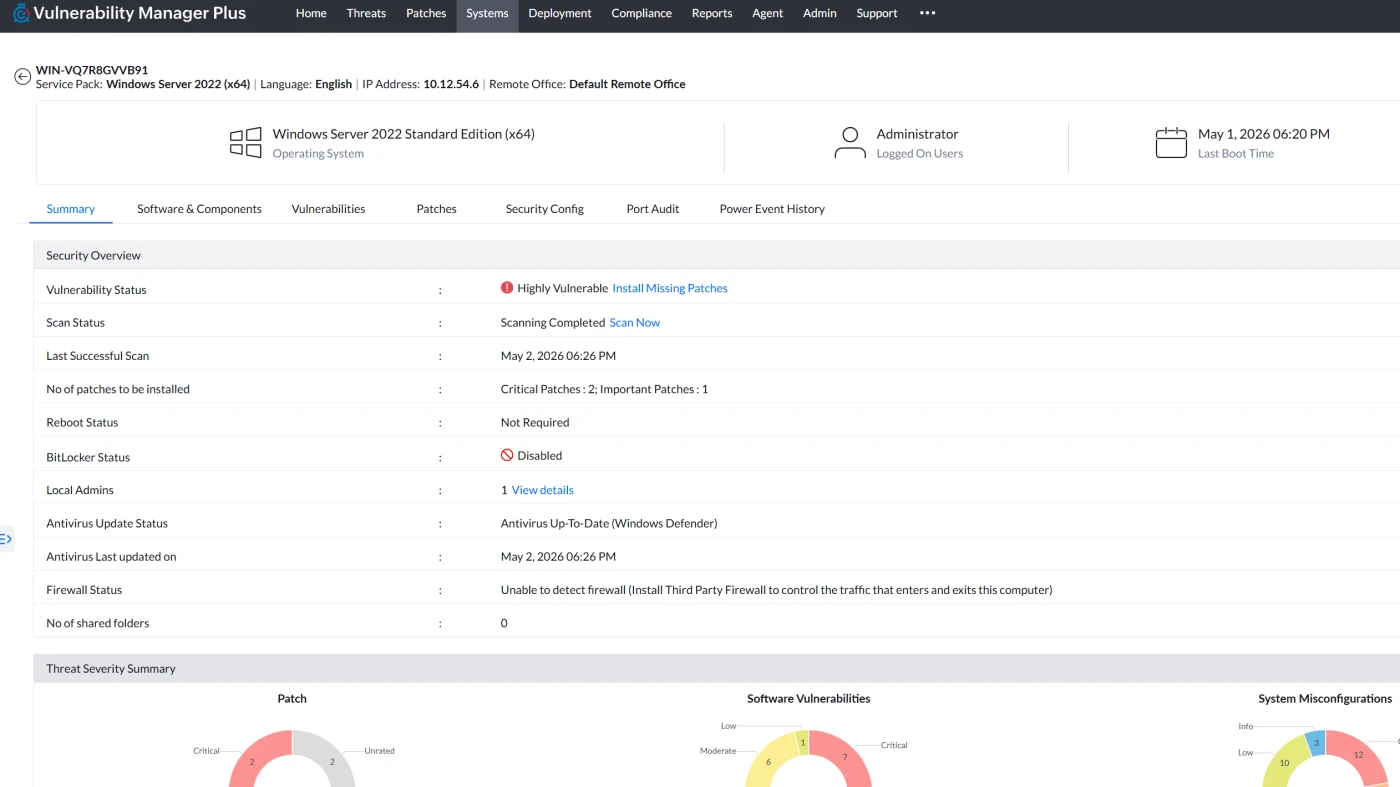Click the Info blue segment of System Misconfigurations chart

tap(1316, 743)
